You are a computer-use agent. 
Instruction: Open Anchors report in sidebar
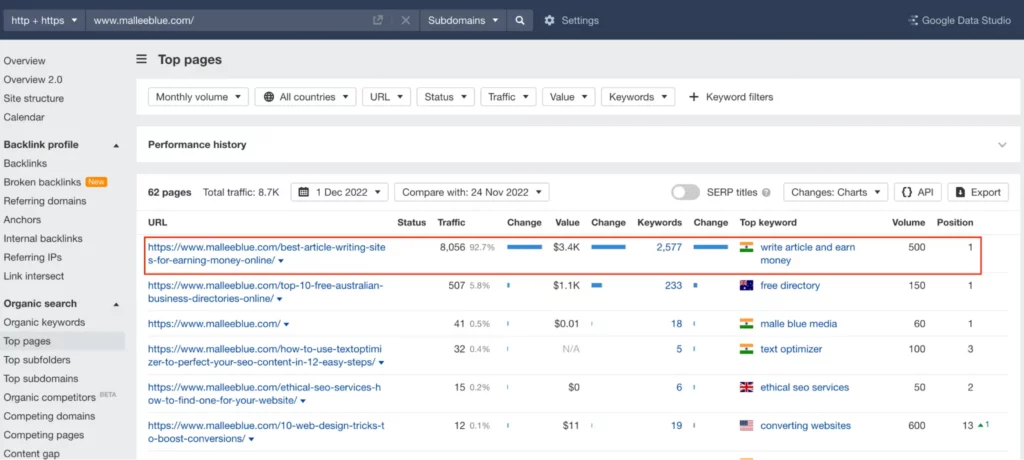(22, 220)
